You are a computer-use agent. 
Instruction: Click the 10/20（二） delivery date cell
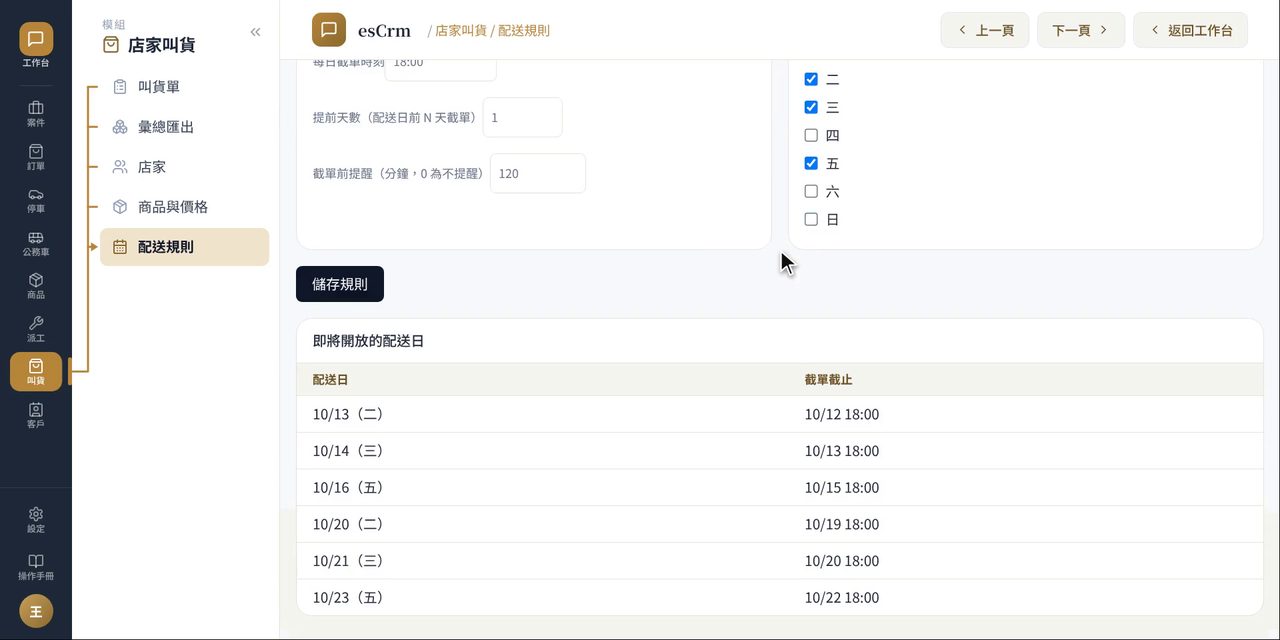click(x=348, y=524)
